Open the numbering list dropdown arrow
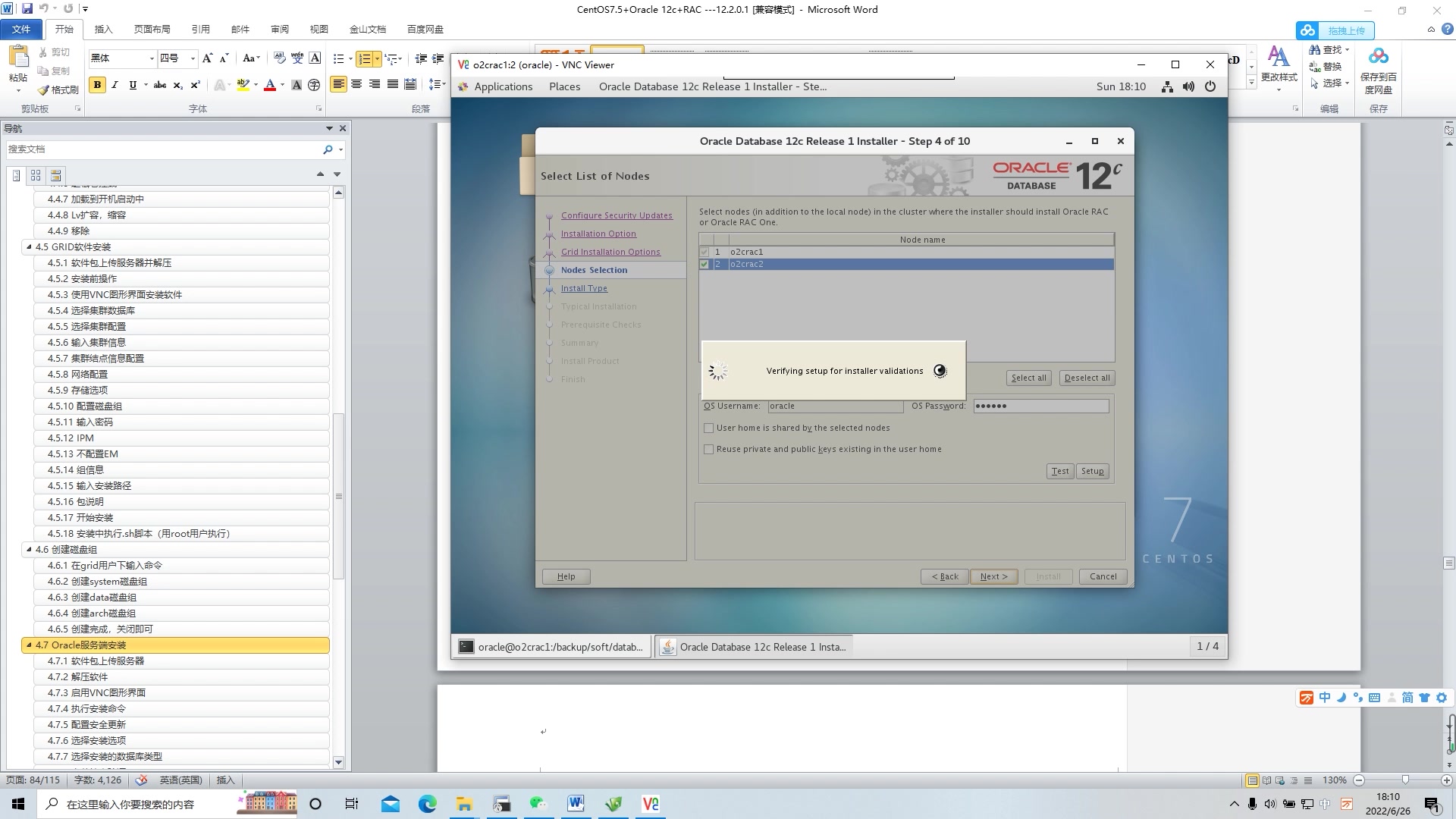The image size is (1456, 819). tap(377, 58)
